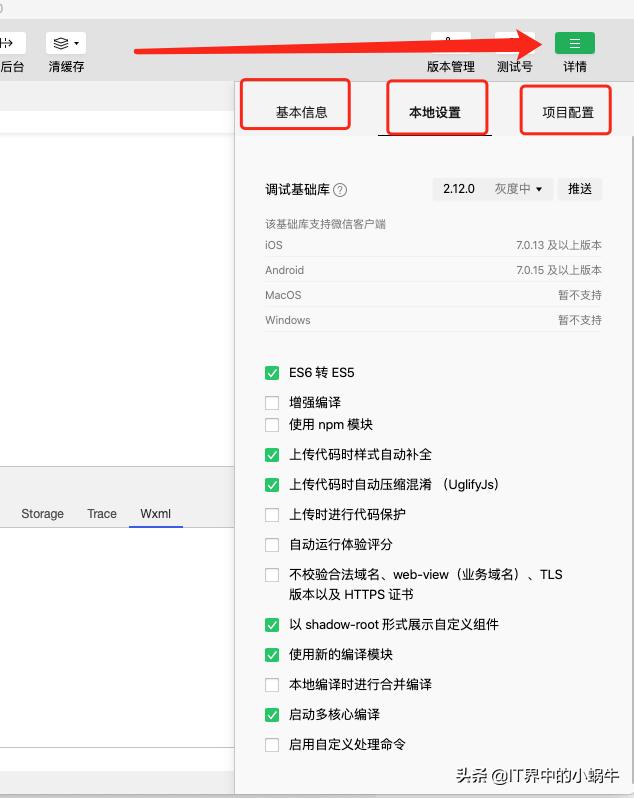Viewport: 634px width, 798px height.
Task: Click the Windows support row label
Action: (x=287, y=320)
